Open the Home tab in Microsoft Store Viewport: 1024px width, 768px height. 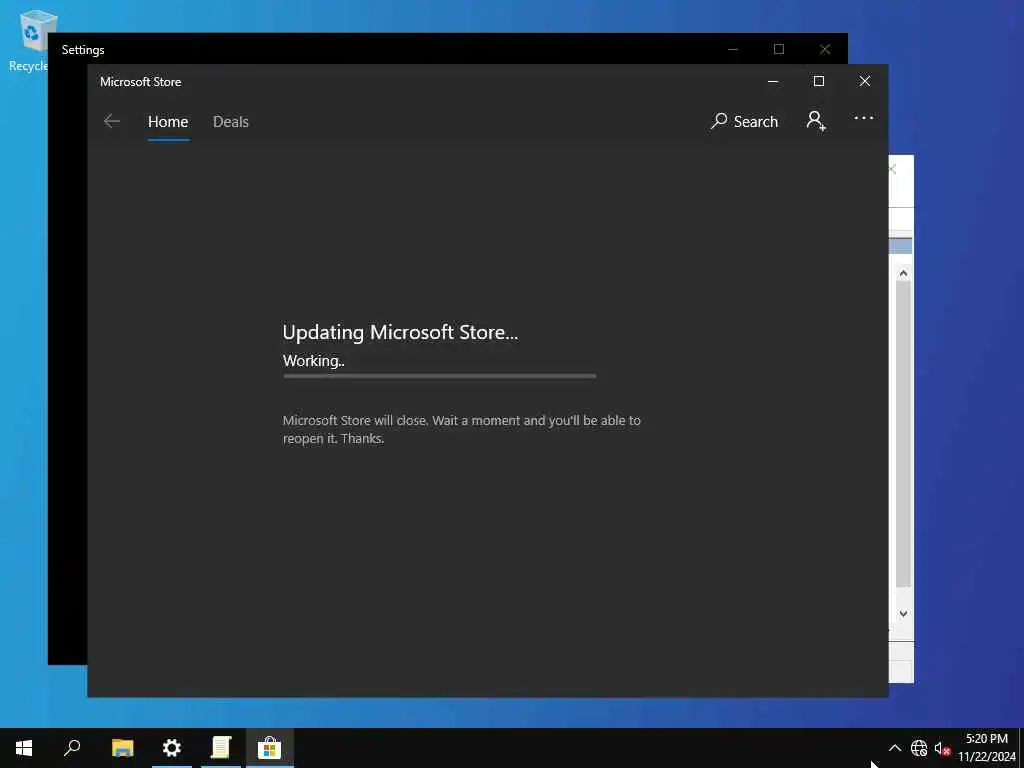(168, 122)
